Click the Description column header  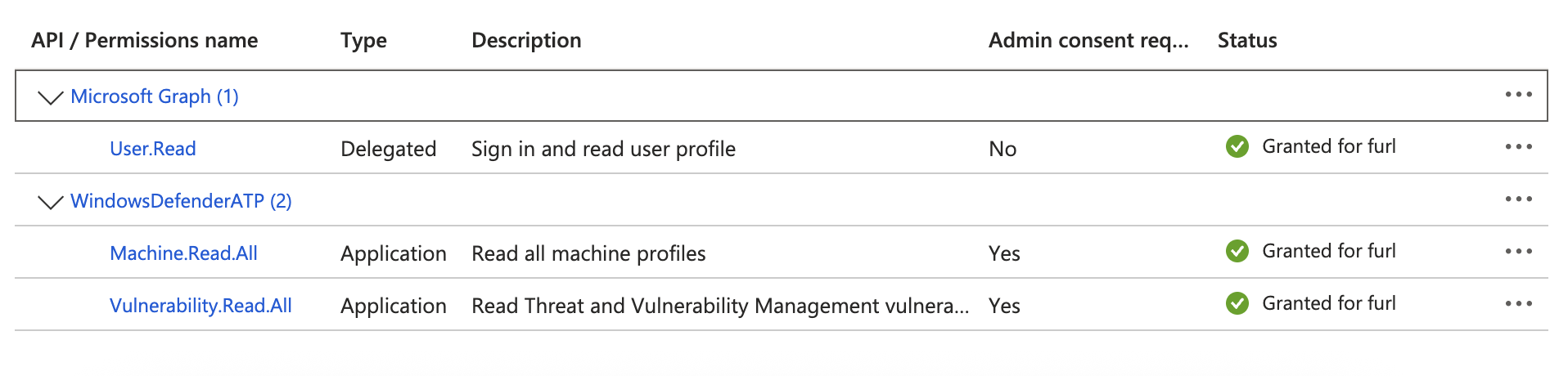pos(526,41)
